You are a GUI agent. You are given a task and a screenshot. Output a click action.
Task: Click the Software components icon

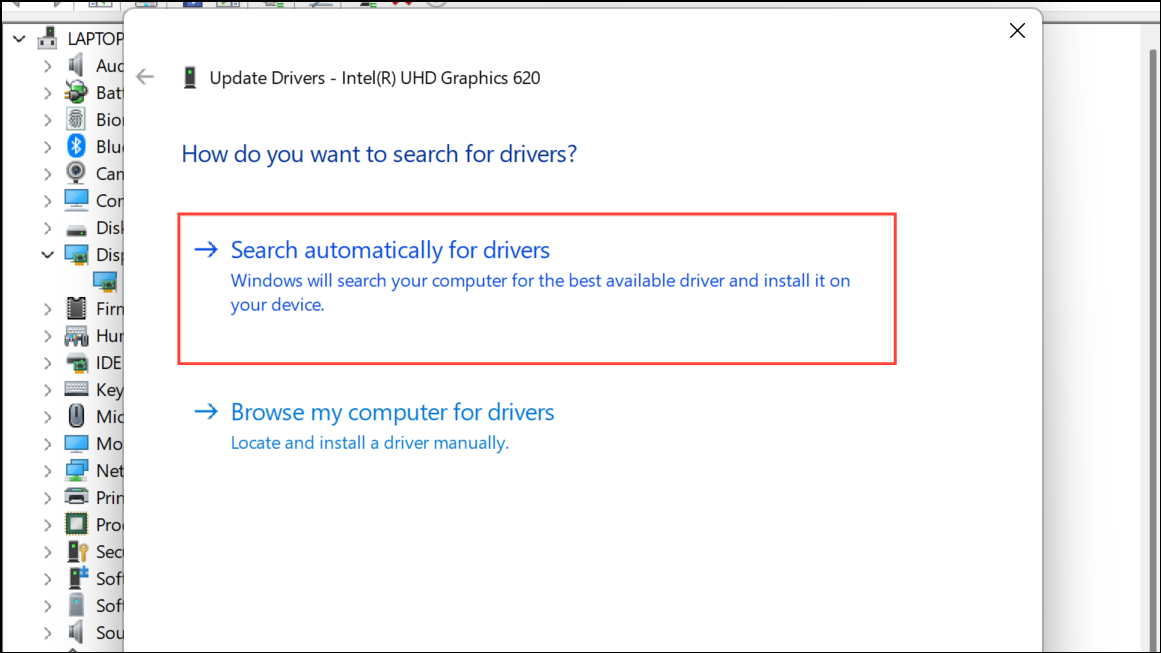tap(77, 578)
